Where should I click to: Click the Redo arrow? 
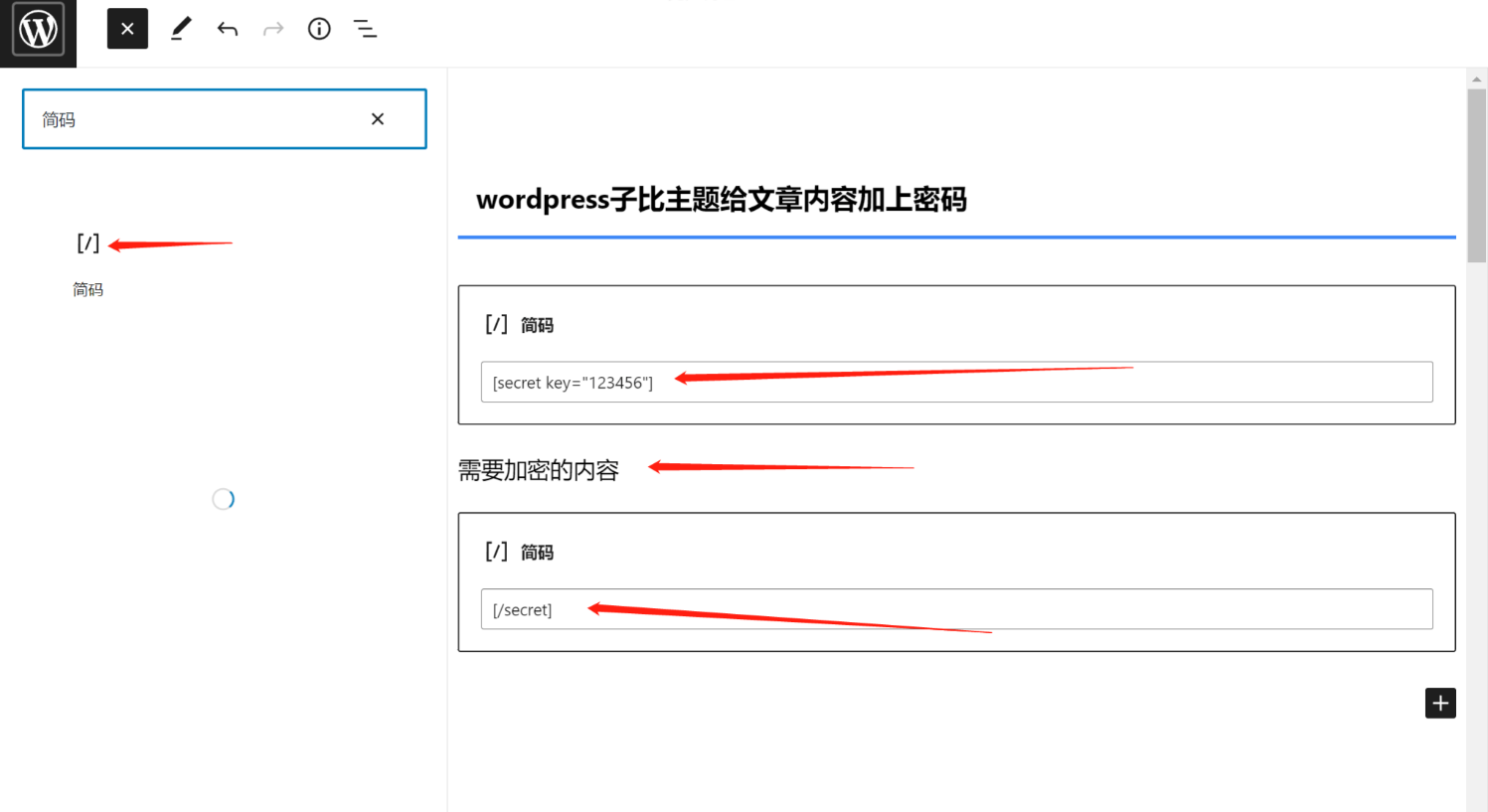click(273, 29)
